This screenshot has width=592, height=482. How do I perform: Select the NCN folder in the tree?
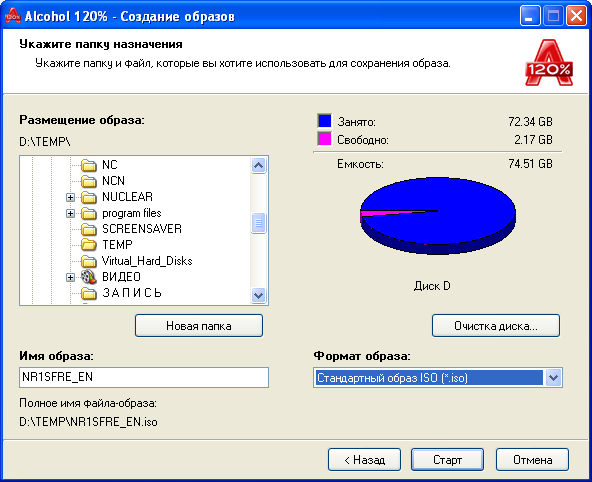pyautogui.click(x=113, y=181)
